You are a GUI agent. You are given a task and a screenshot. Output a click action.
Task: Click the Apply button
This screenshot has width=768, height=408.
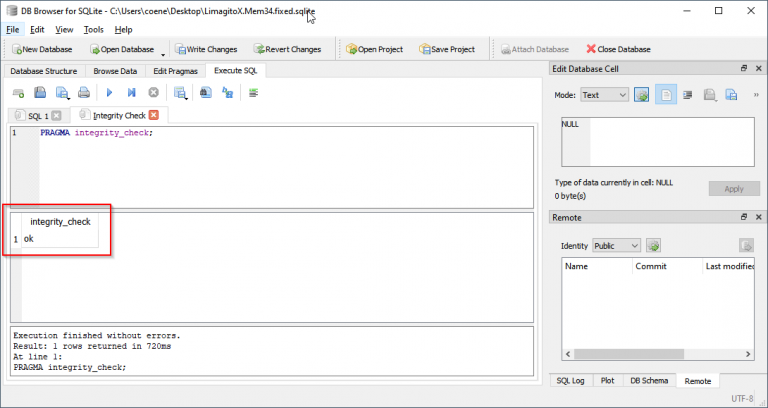coord(734,189)
